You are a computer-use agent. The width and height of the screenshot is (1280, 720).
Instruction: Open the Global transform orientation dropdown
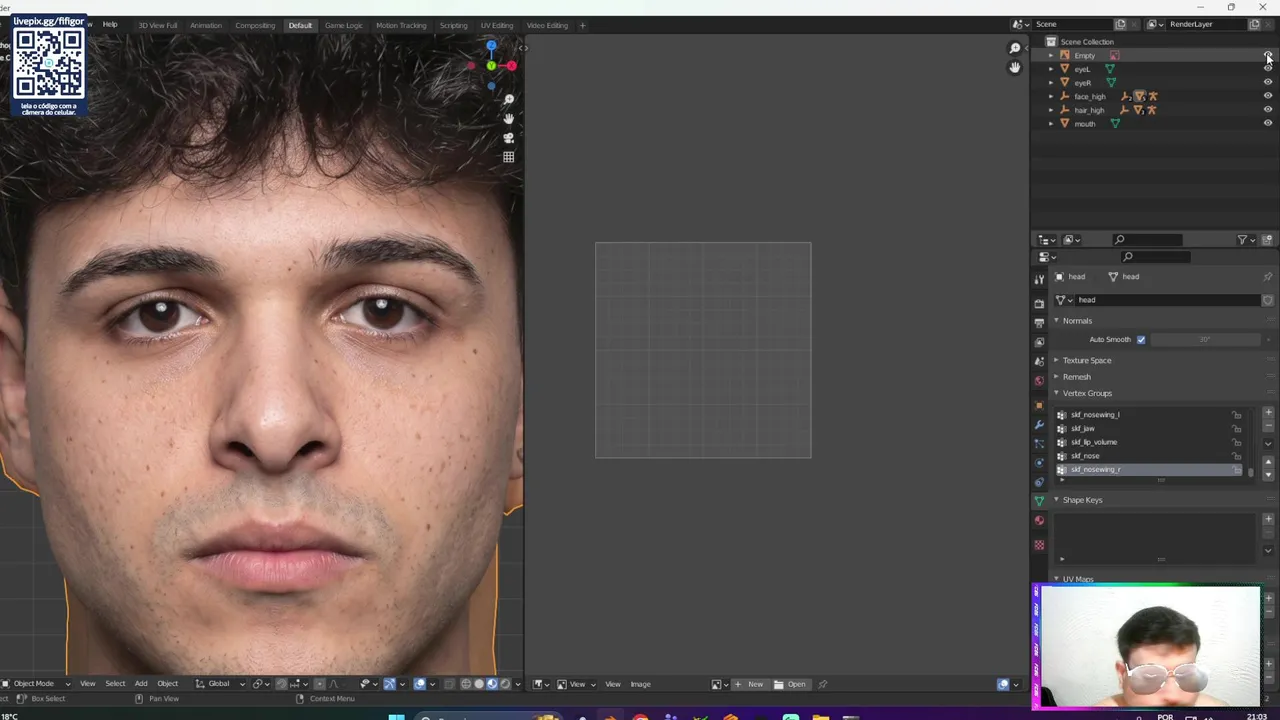point(218,684)
